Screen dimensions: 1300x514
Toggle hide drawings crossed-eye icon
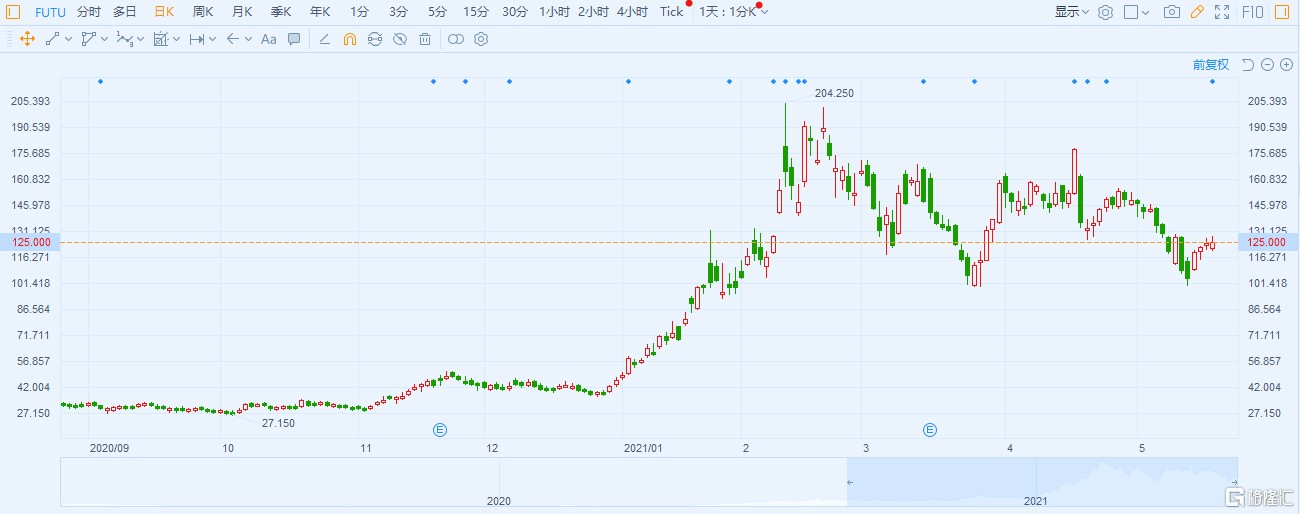pos(400,39)
